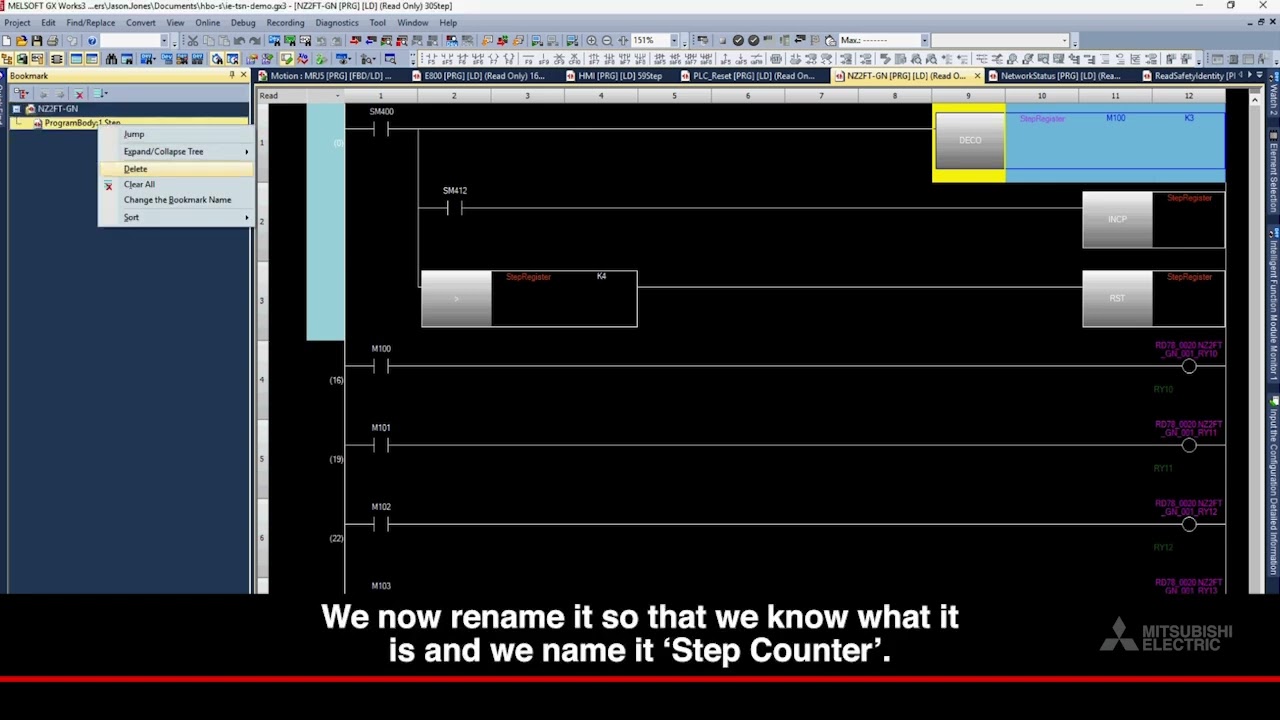Viewport: 1280px width, 720px height.
Task: Open the Convert menu
Action: pos(140,23)
